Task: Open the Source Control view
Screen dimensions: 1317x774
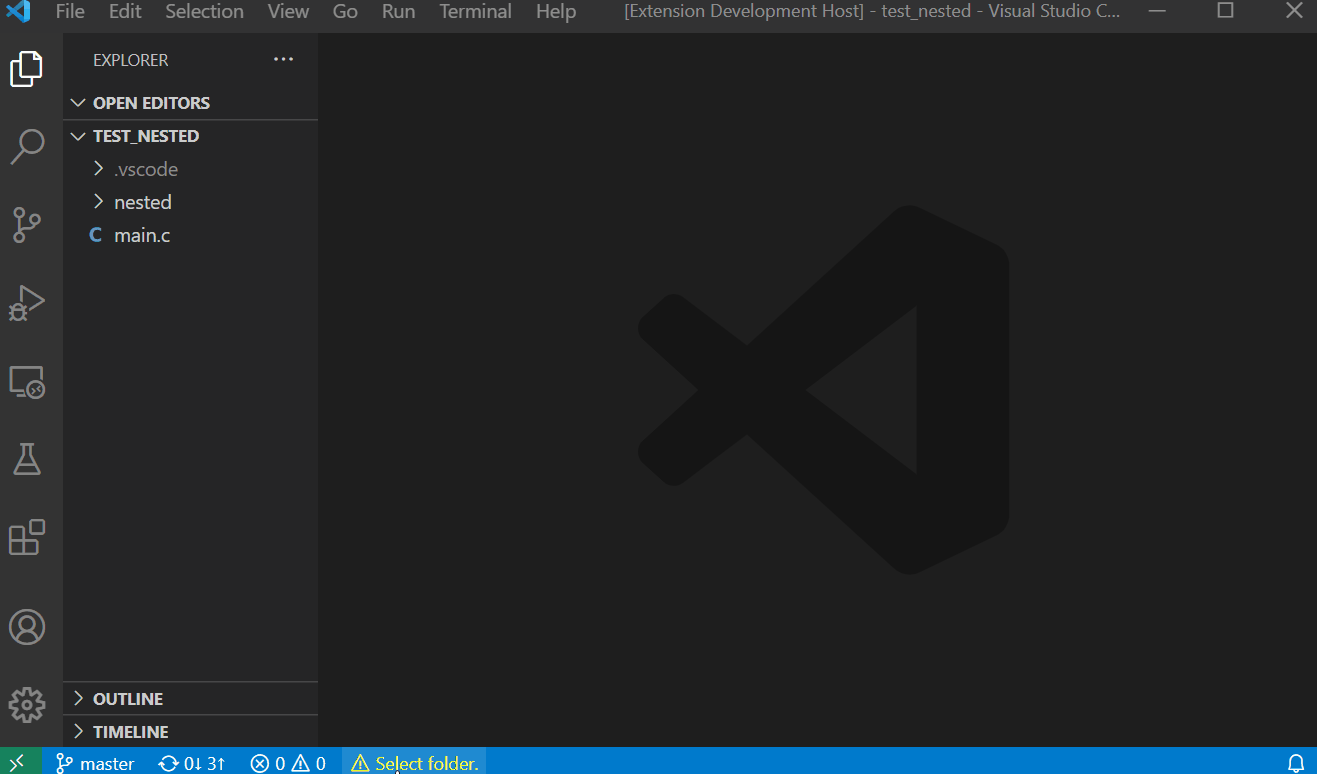Action: (x=27, y=224)
